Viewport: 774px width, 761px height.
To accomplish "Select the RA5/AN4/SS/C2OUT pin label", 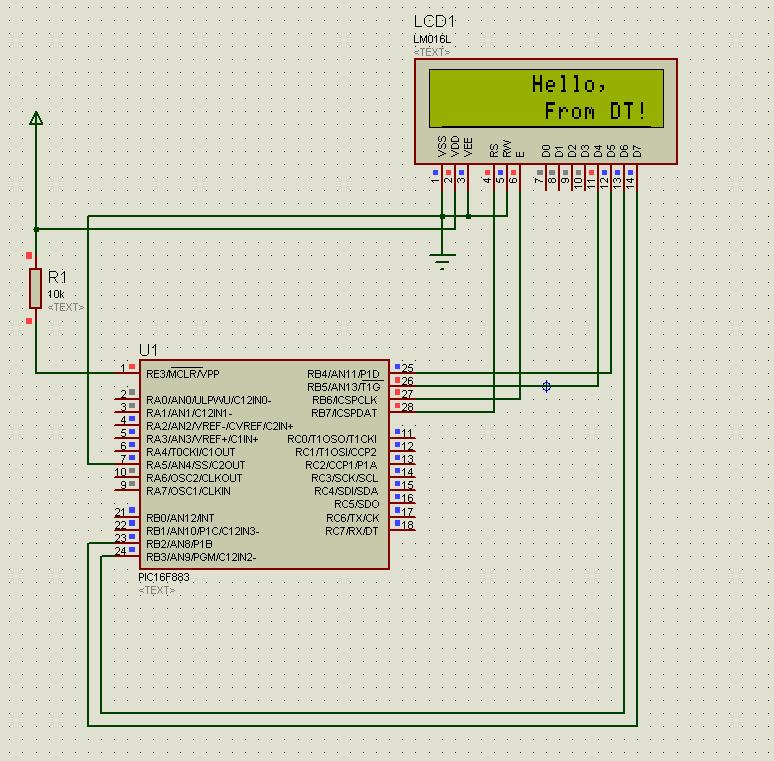I will (195, 465).
